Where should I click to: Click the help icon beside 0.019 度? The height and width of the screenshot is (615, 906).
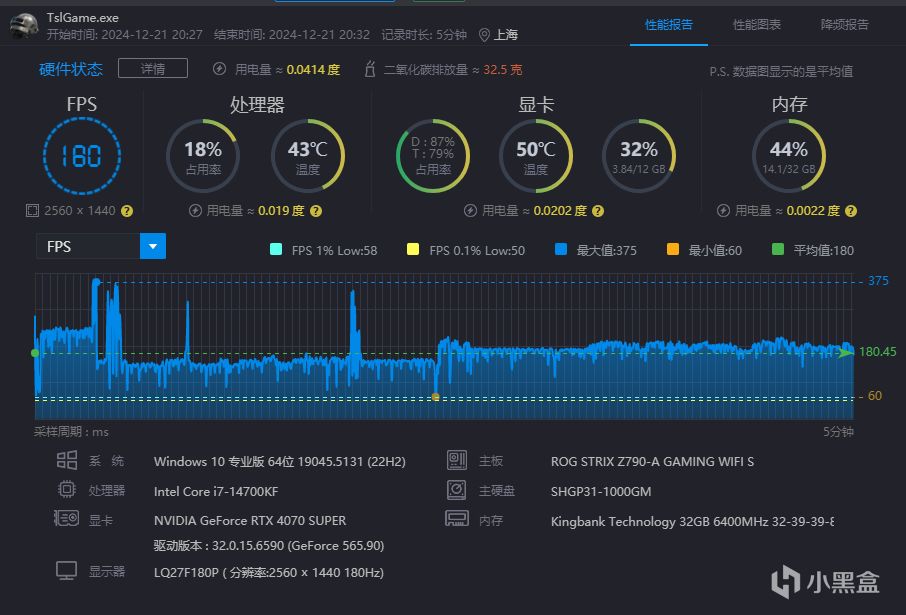click(315, 211)
